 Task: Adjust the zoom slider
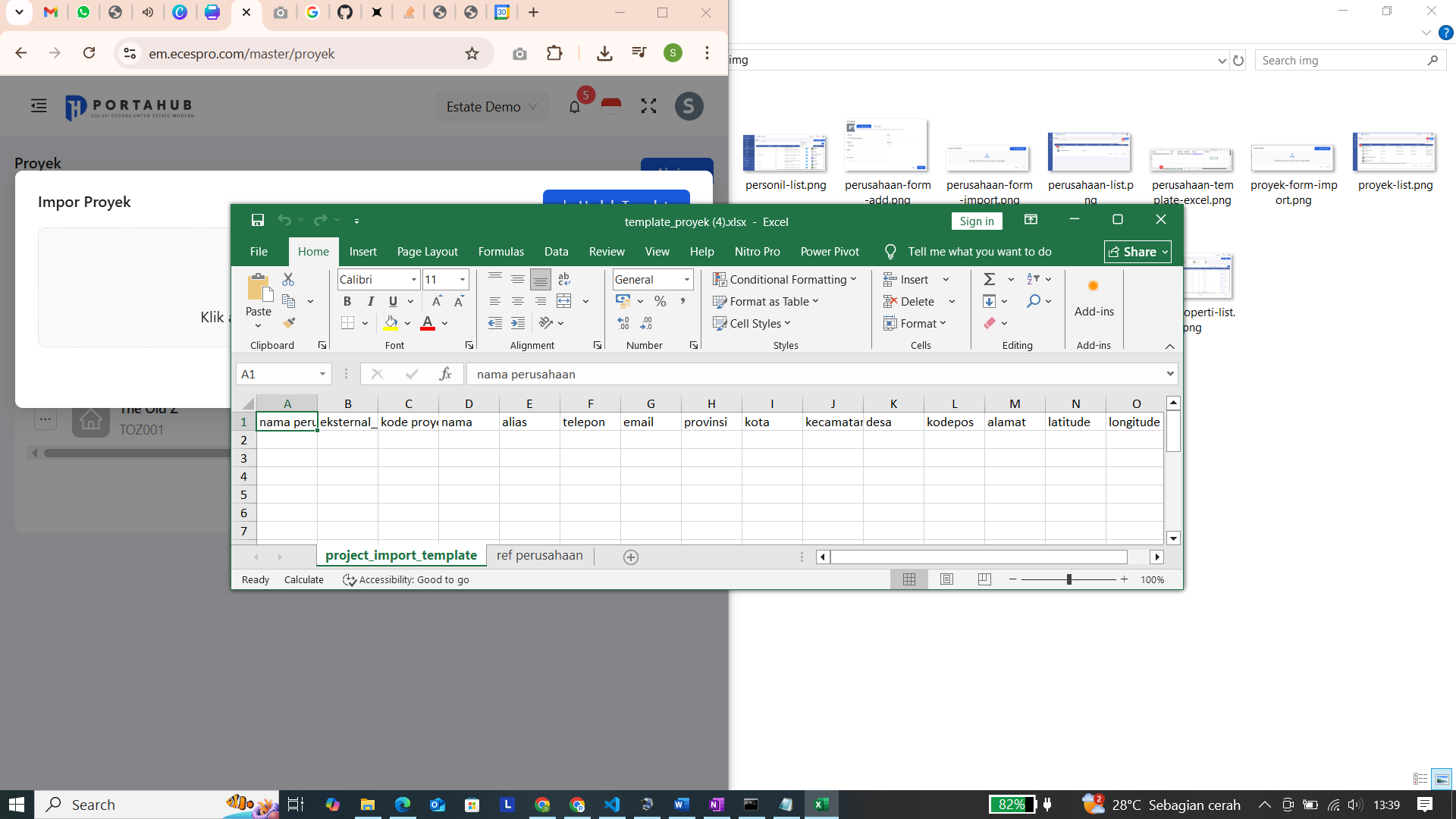tap(1069, 579)
